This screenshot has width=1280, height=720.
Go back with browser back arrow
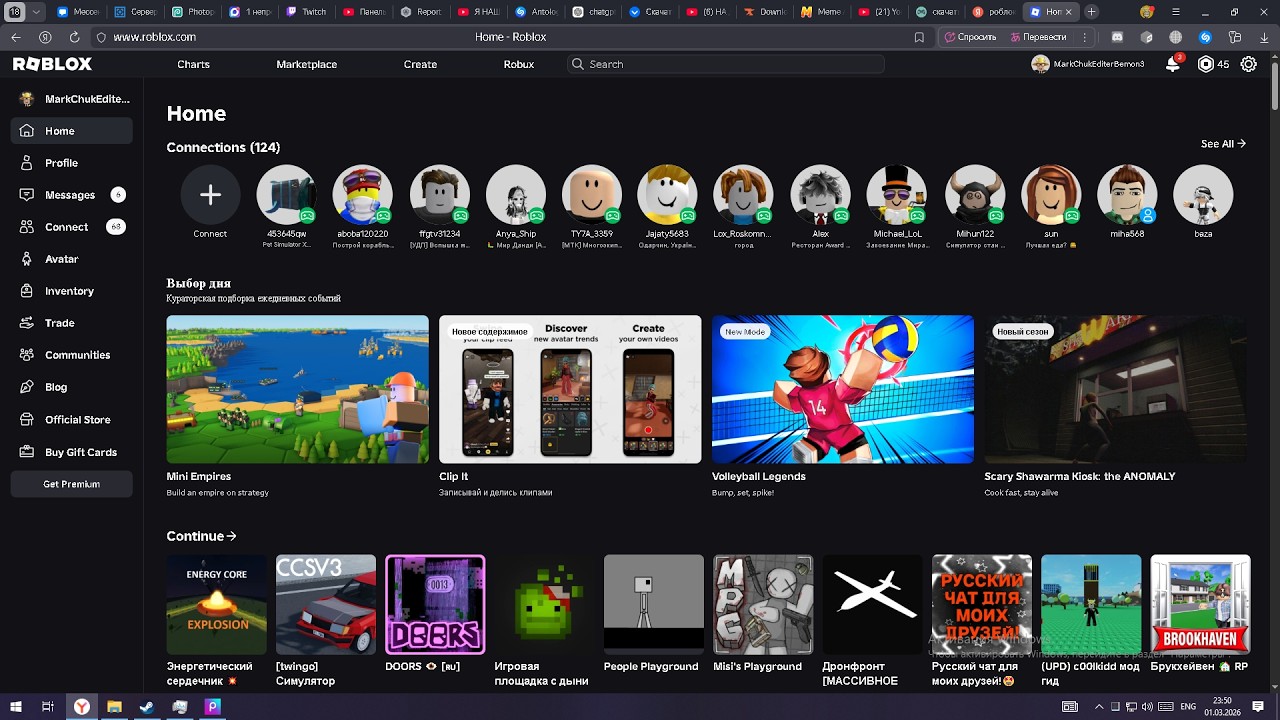(x=15, y=37)
